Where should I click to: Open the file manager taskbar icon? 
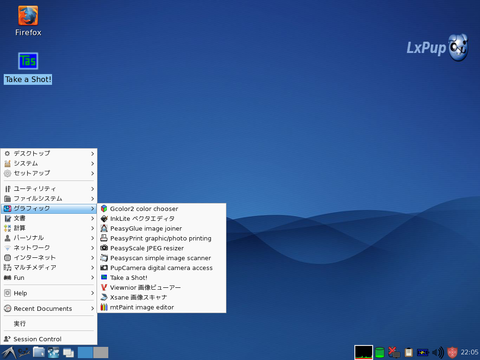pyautogui.click(x=39, y=352)
